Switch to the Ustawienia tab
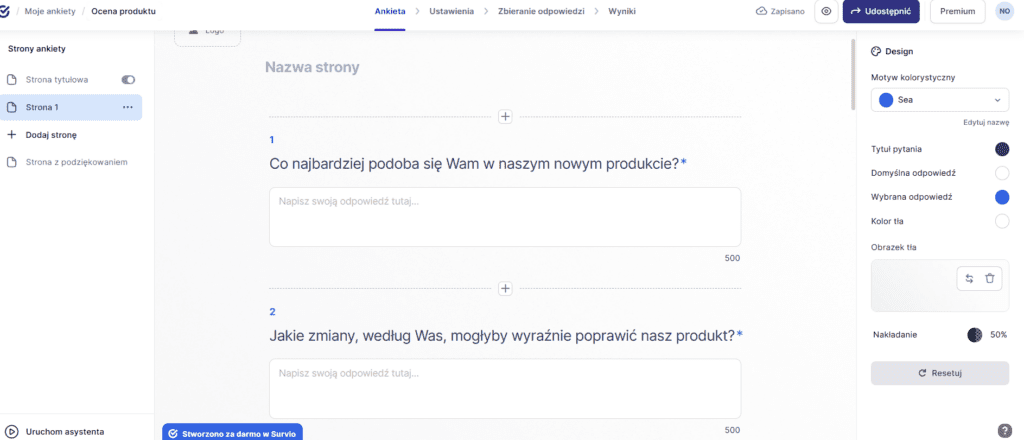This screenshot has width=1024, height=440. point(451,11)
